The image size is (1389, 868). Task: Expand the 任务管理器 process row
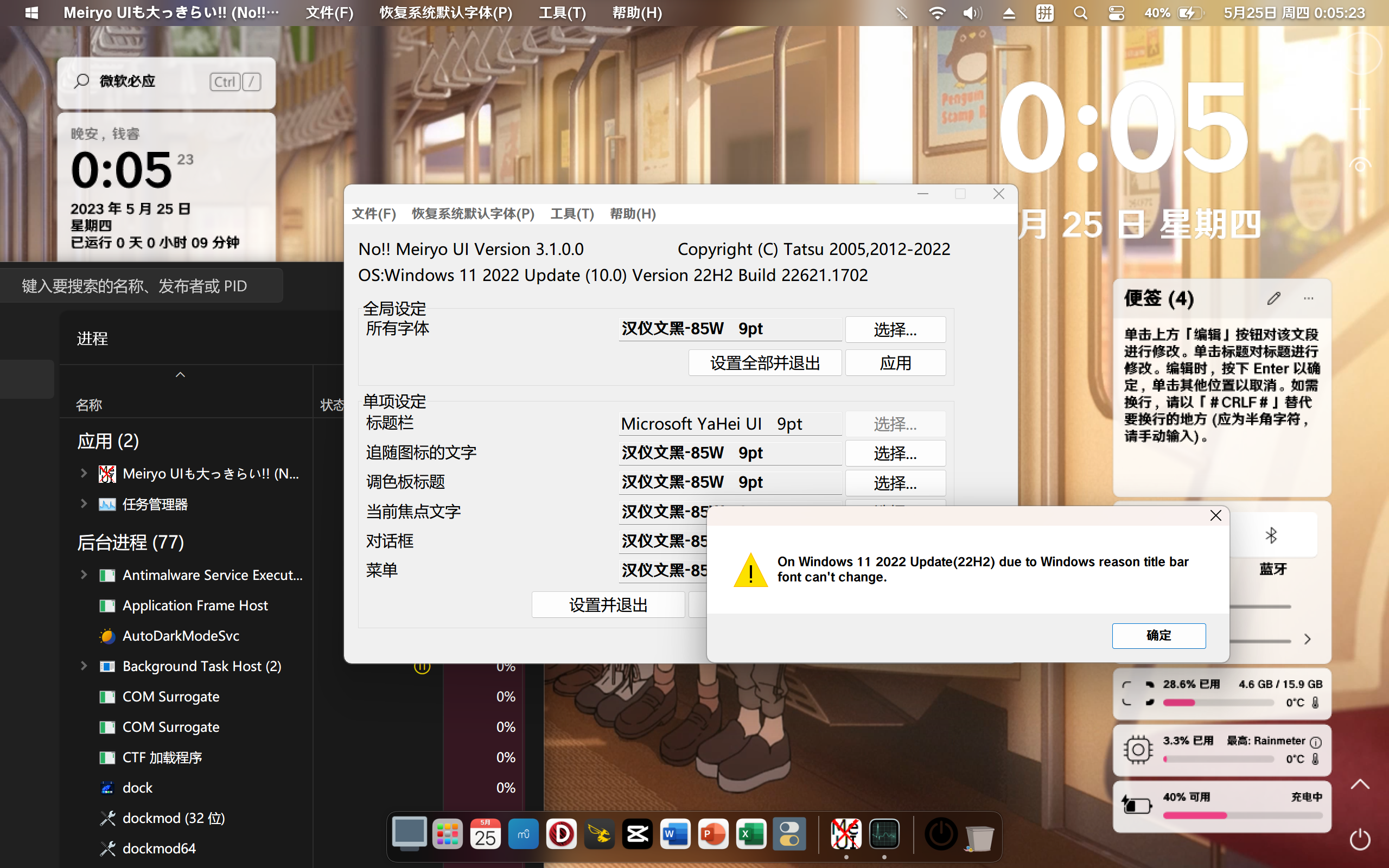pos(84,503)
